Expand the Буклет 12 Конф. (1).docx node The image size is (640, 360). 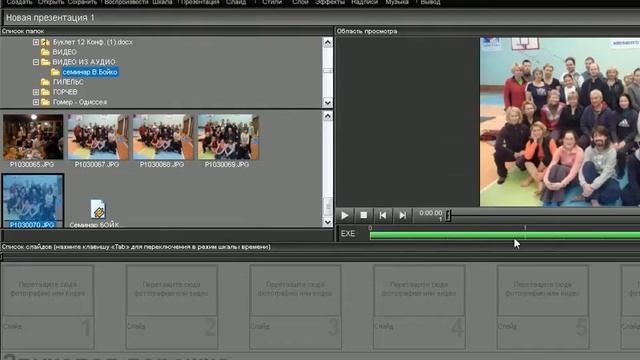point(36,42)
